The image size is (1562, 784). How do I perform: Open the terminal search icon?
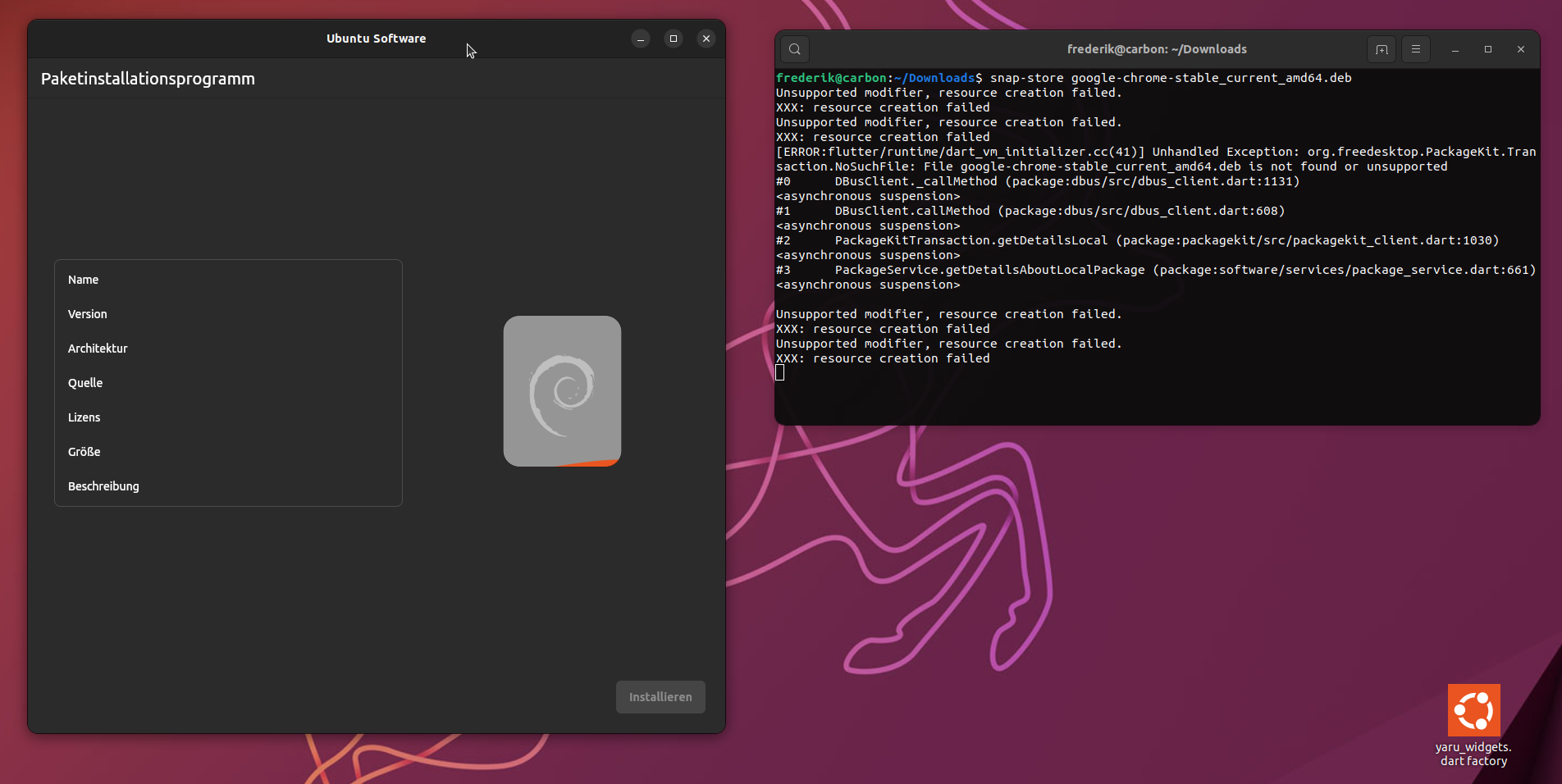pyautogui.click(x=795, y=49)
